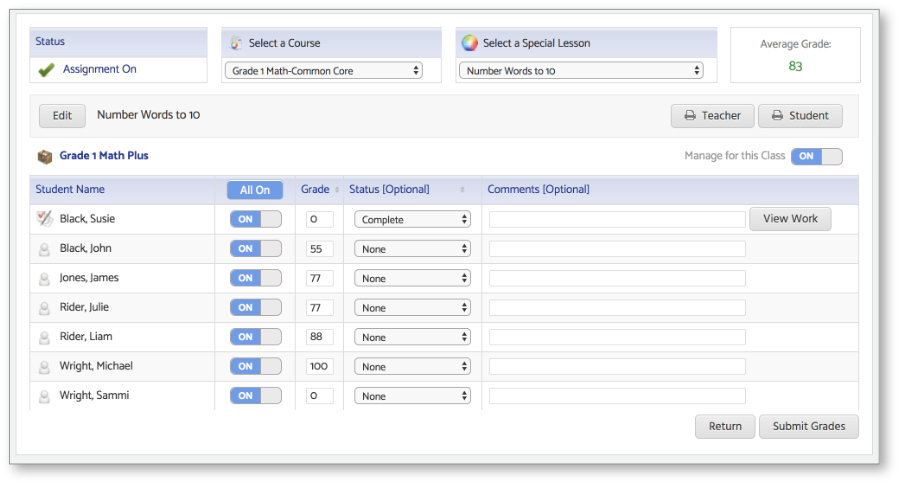Open the Grade 1 Math-Common Core dropdown

click(325, 71)
